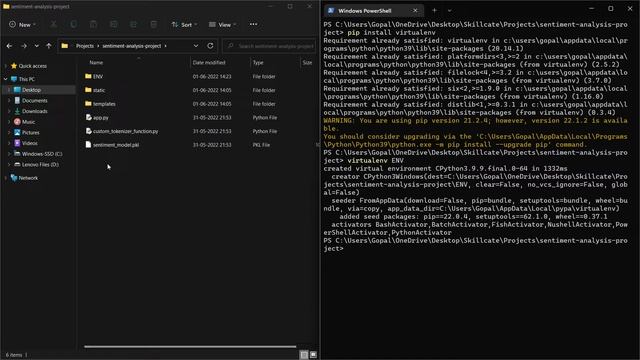Click the date of the ENV folder
Viewport: 640px width, 360px height.
click(x=212, y=77)
